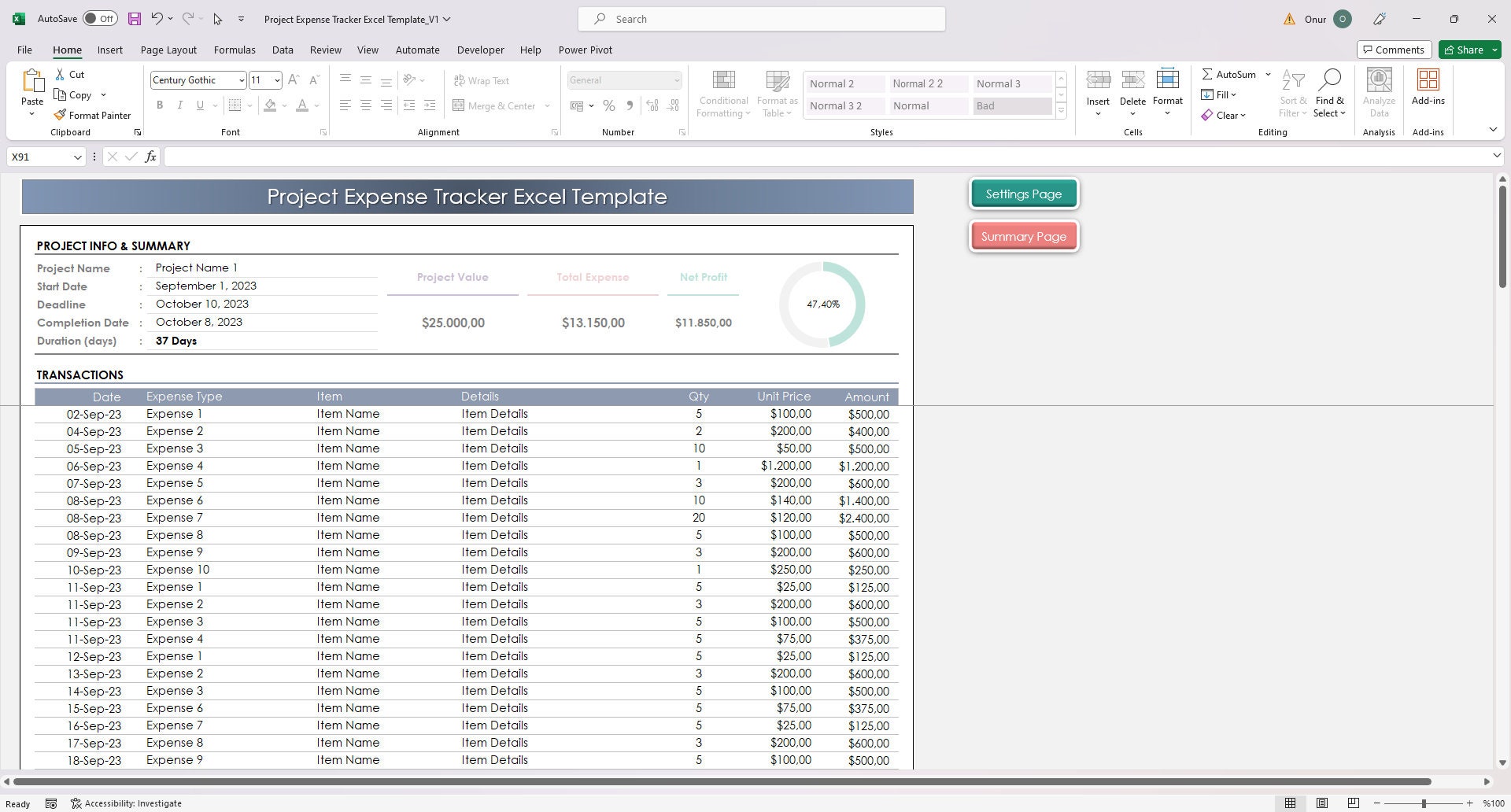The height and width of the screenshot is (812, 1511).
Task: Open Conditional Formatting options
Action: [722, 92]
